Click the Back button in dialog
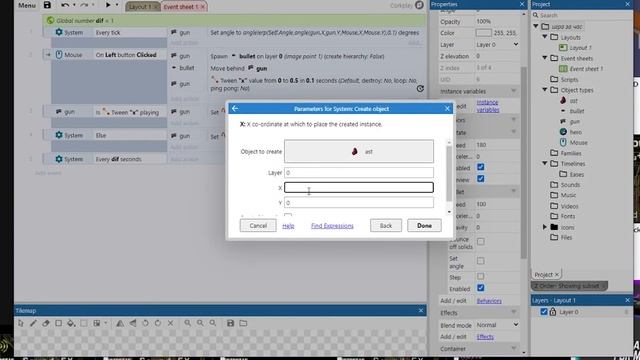The height and width of the screenshot is (360, 640). point(386,226)
